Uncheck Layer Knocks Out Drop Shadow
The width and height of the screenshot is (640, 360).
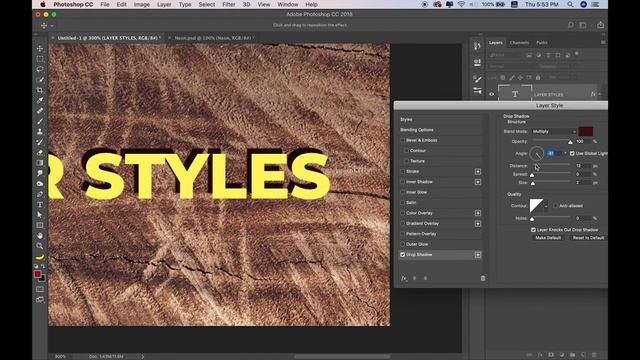(533, 230)
